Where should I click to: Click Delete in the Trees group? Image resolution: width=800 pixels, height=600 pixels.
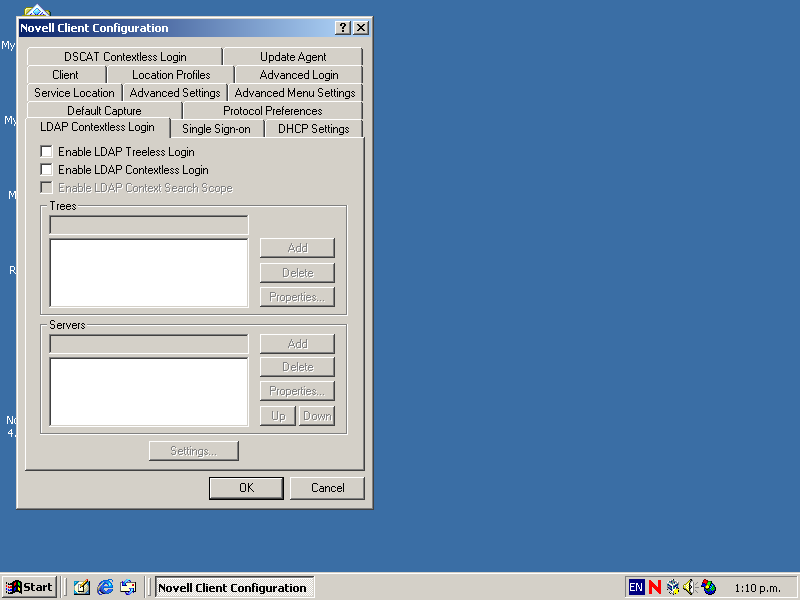[297, 272]
